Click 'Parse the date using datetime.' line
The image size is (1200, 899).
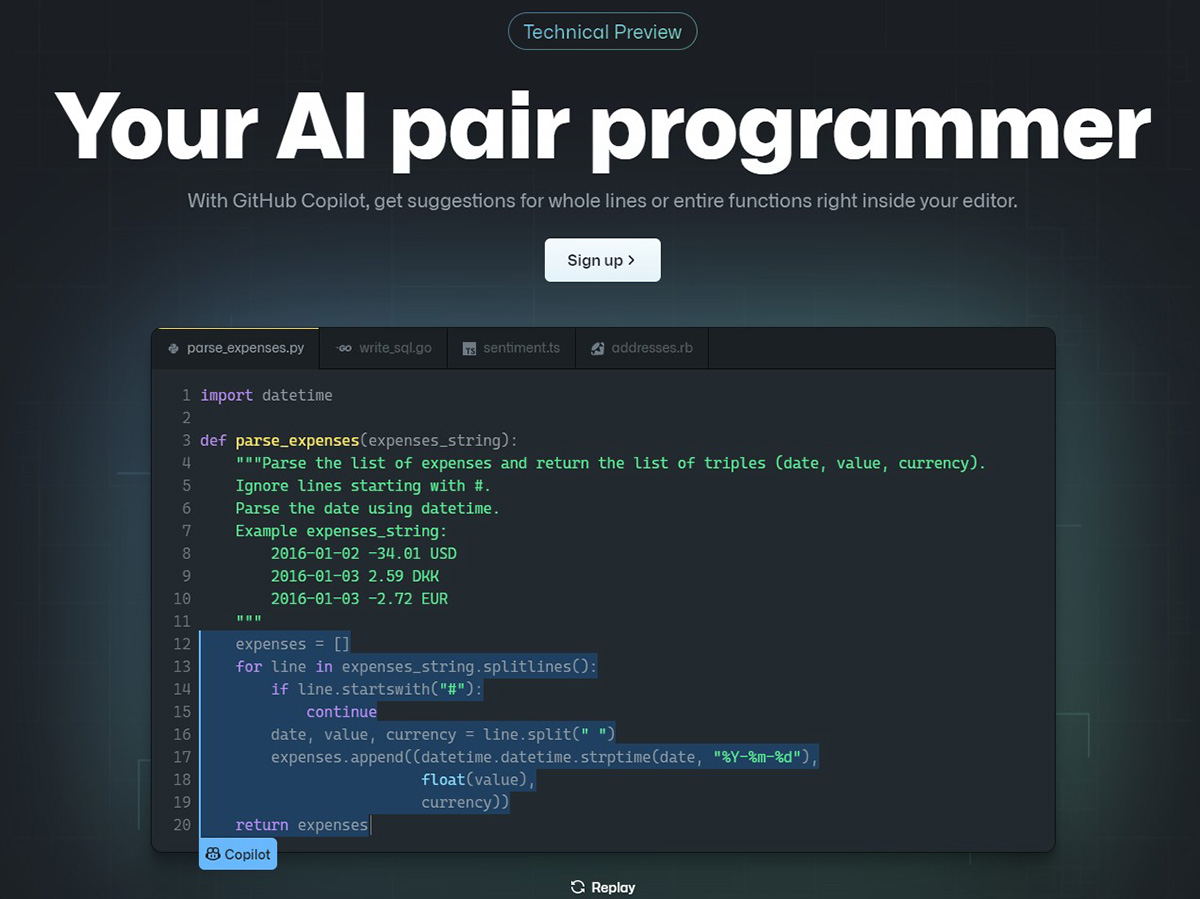(x=368, y=508)
